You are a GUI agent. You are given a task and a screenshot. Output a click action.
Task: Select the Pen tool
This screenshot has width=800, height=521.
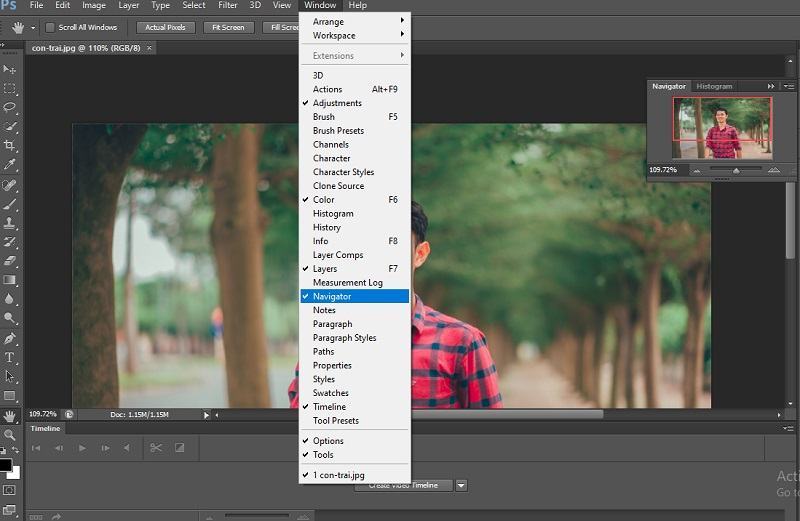9,338
